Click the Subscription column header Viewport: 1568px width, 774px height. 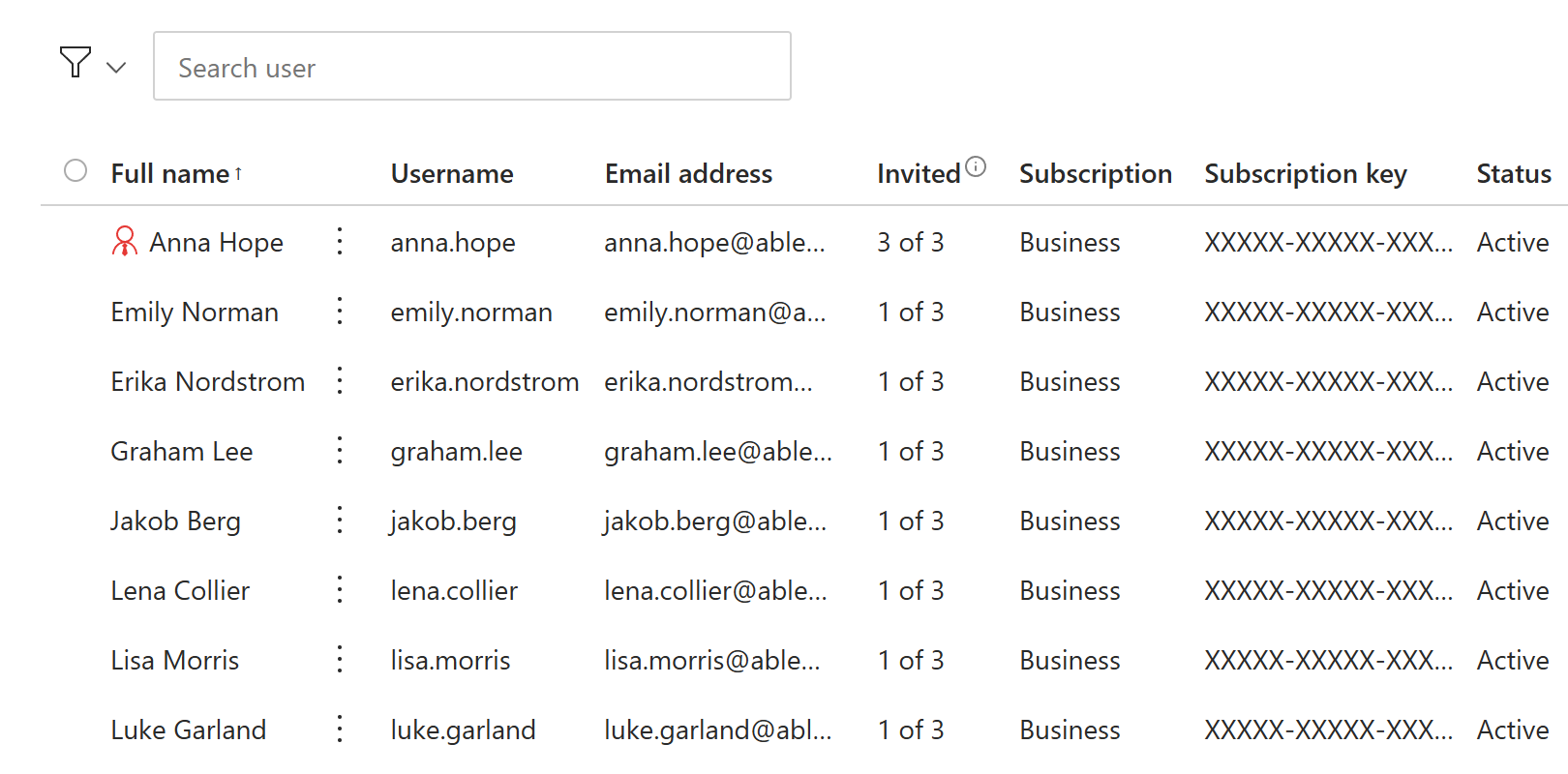(x=1096, y=174)
